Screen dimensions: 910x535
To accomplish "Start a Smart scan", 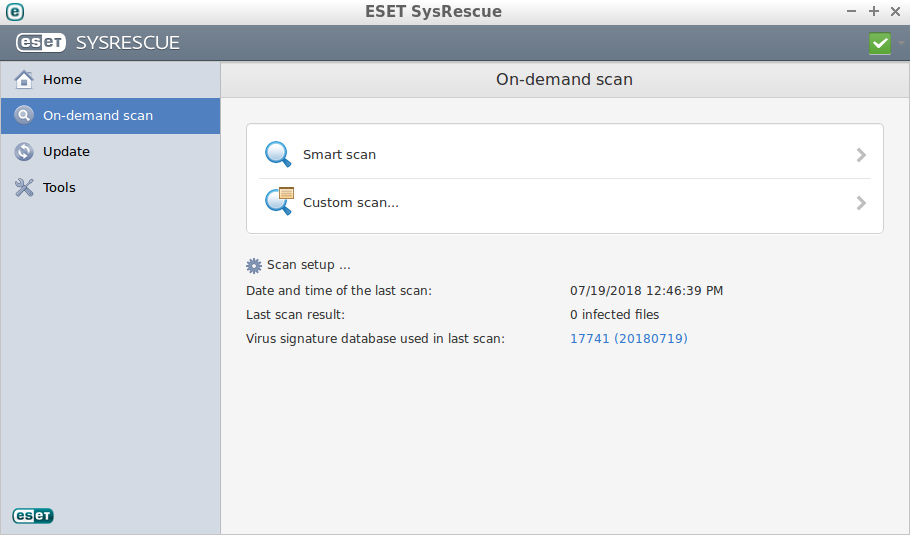I will click(x=565, y=154).
